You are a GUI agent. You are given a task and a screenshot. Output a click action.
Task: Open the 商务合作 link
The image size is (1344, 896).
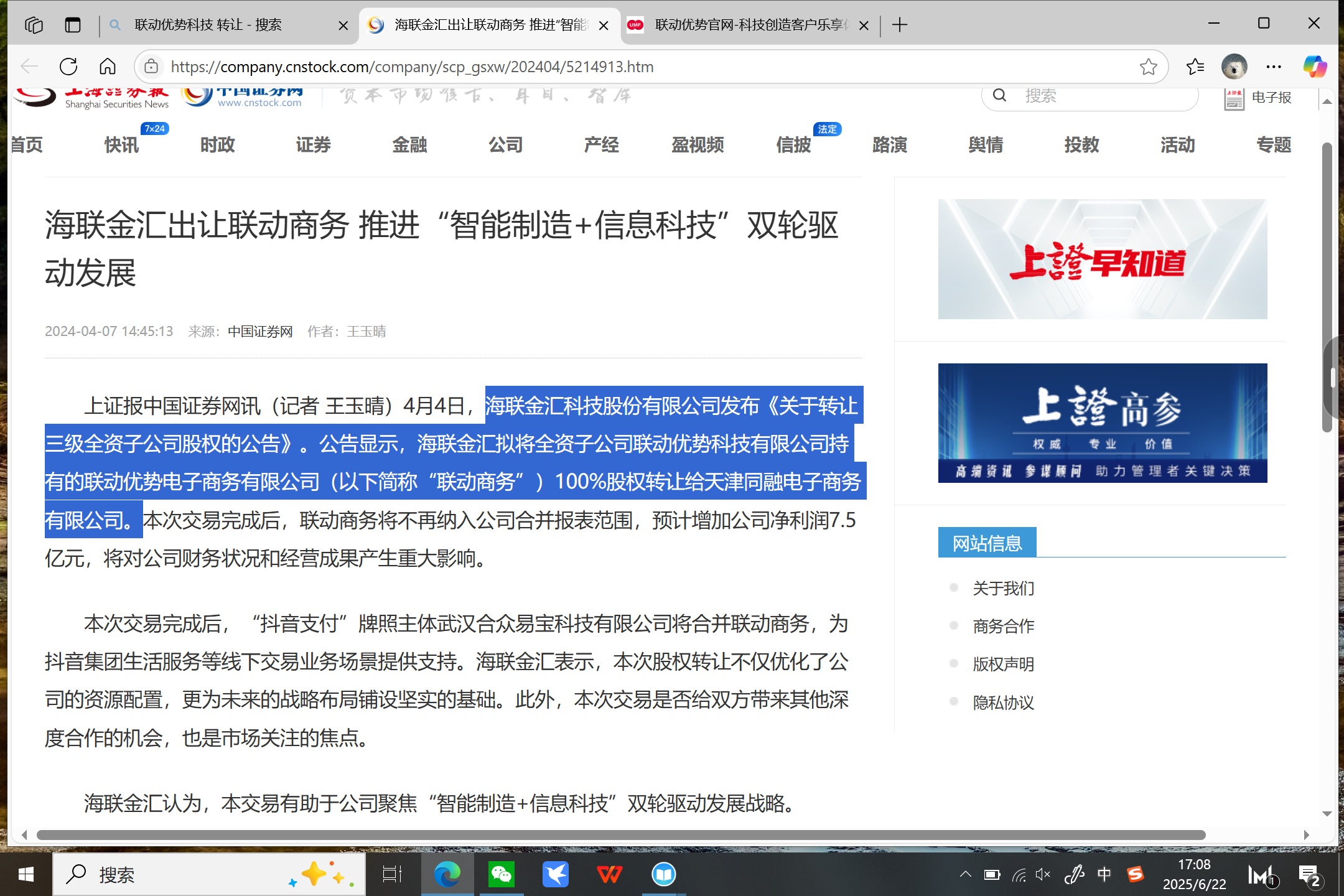pyautogui.click(x=1004, y=626)
